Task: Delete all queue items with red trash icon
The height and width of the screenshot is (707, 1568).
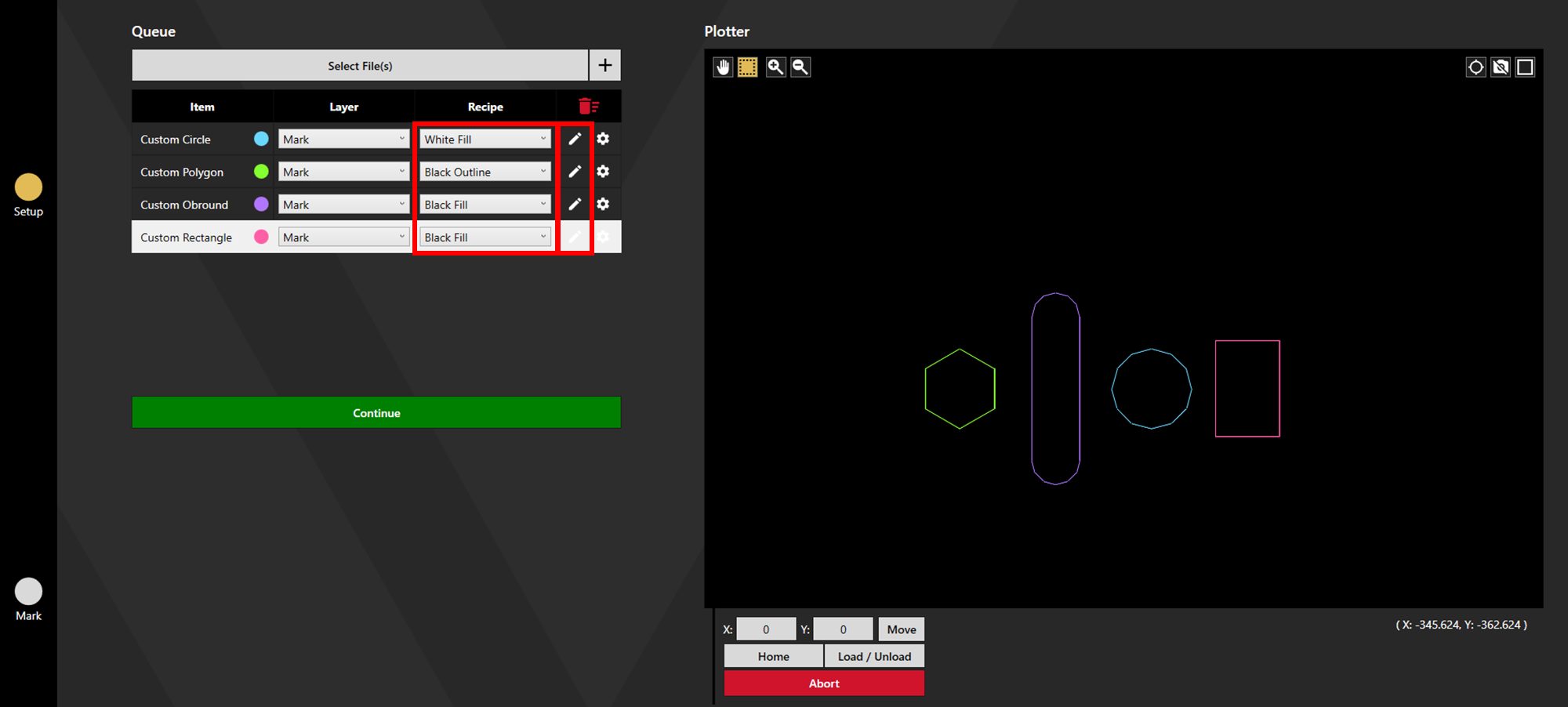Action: tap(589, 107)
